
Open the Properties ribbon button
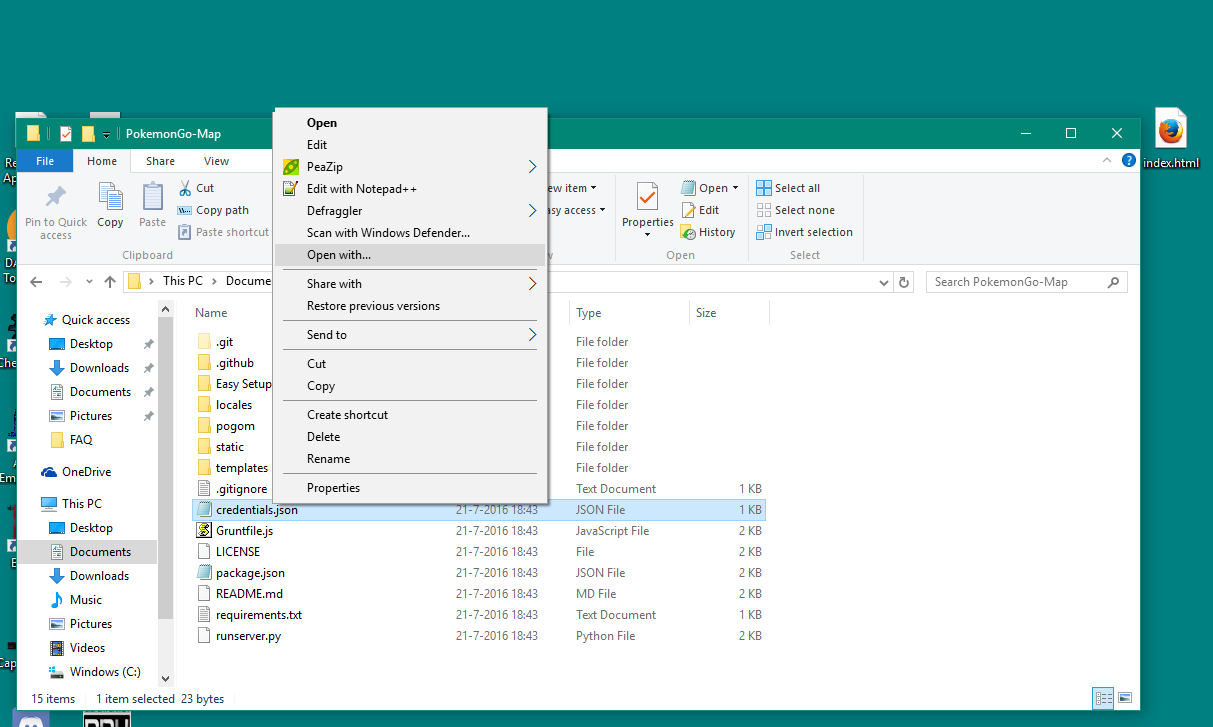click(x=647, y=209)
